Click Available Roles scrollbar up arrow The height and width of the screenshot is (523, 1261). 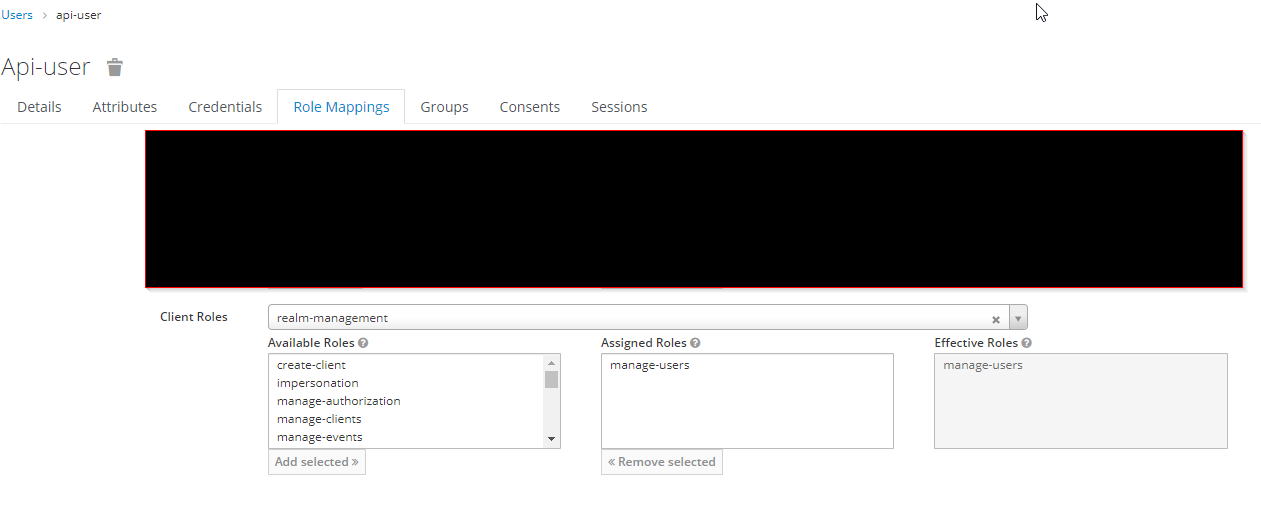[551, 363]
